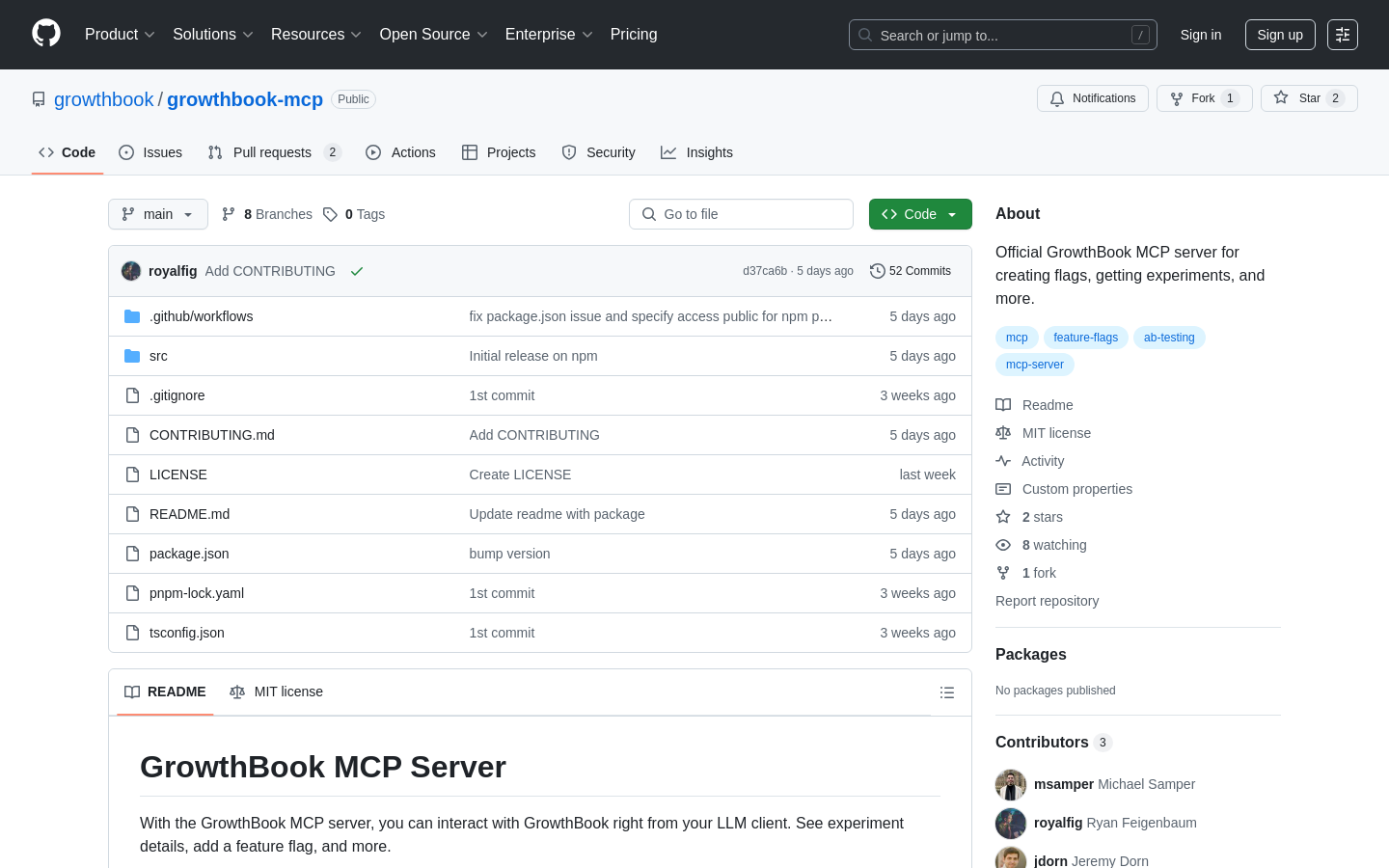The image size is (1389, 868).
Task: Select the MIT license tab in README panel
Action: pos(276,692)
